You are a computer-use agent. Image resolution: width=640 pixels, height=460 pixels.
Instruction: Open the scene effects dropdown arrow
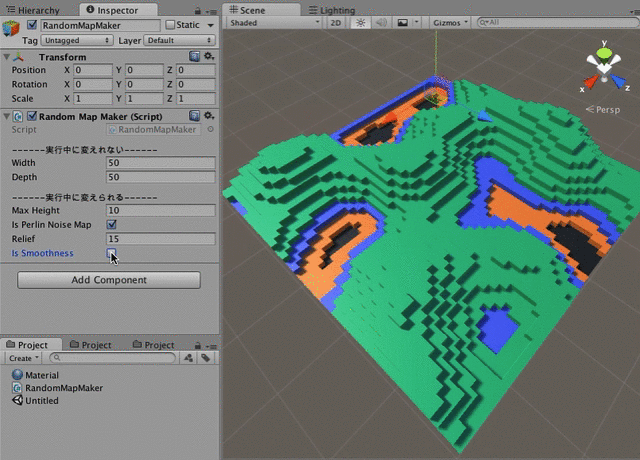416,22
